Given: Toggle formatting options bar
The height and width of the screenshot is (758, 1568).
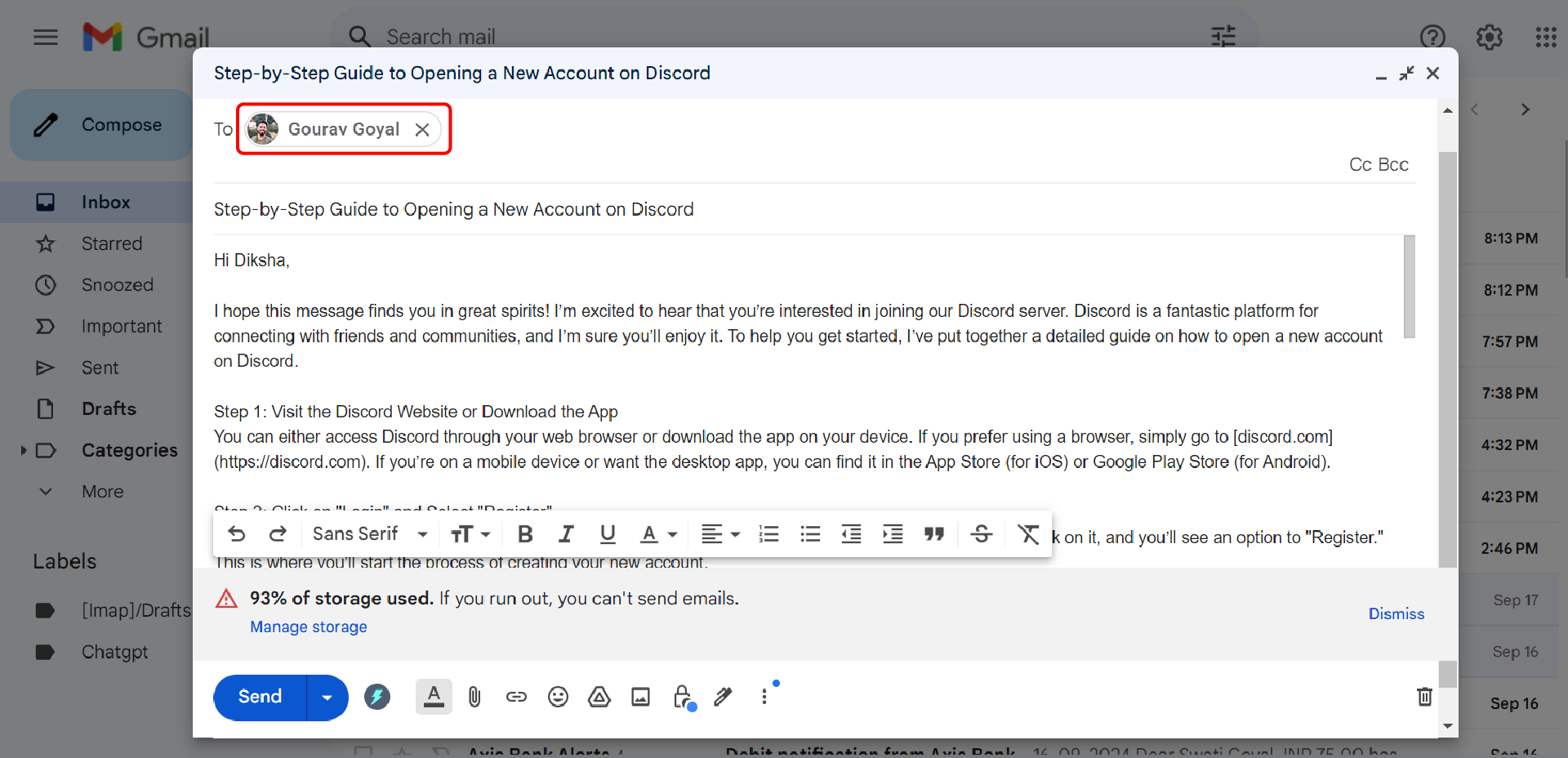Looking at the screenshot, I should tap(434, 697).
